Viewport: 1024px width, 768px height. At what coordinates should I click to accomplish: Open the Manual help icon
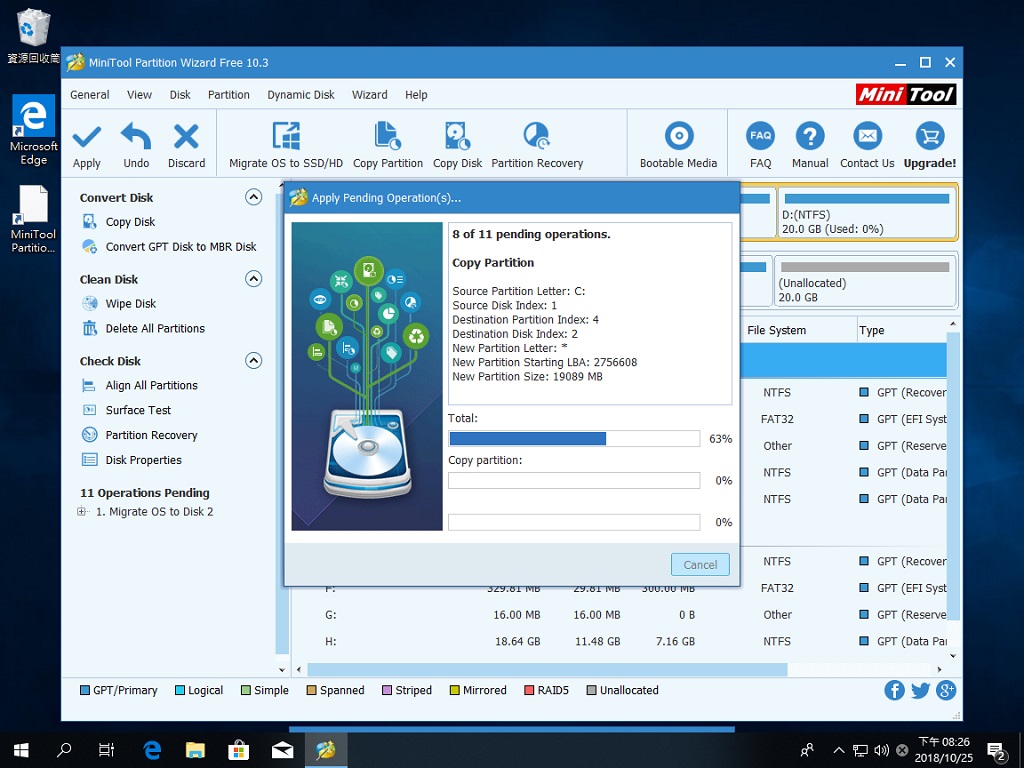(810, 136)
